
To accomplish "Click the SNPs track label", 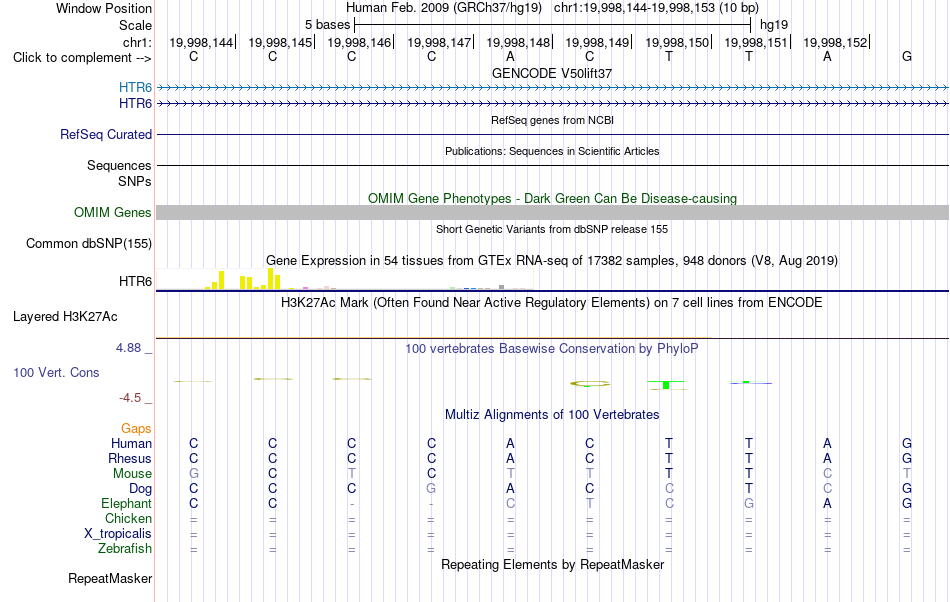I will [x=135, y=181].
